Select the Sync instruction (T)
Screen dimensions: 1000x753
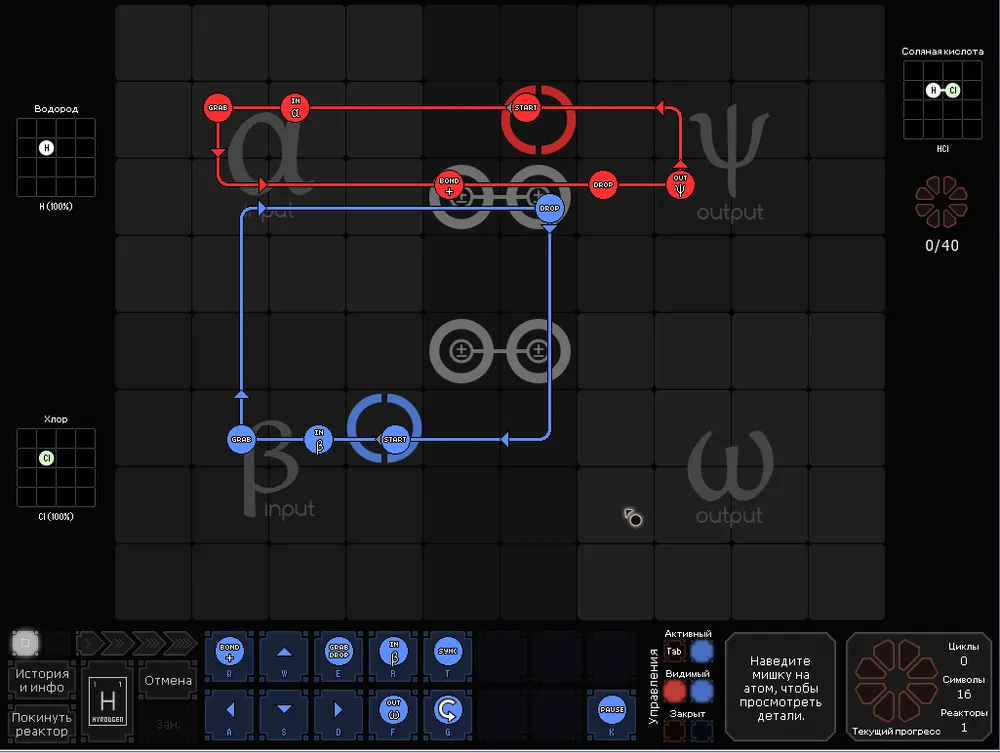click(x=448, y=654)
